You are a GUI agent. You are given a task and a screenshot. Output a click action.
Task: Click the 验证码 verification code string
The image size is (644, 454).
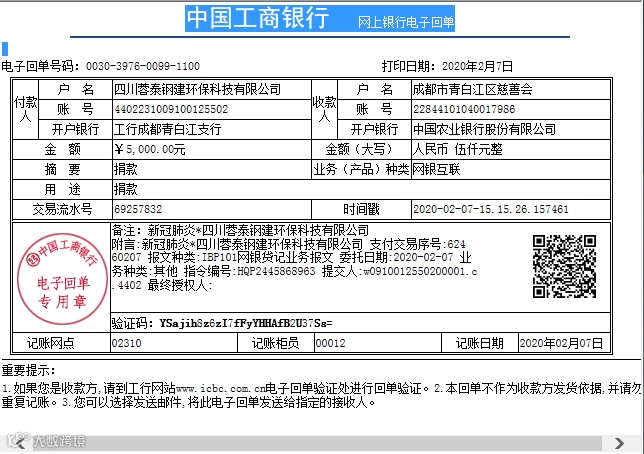coord(246,323)
